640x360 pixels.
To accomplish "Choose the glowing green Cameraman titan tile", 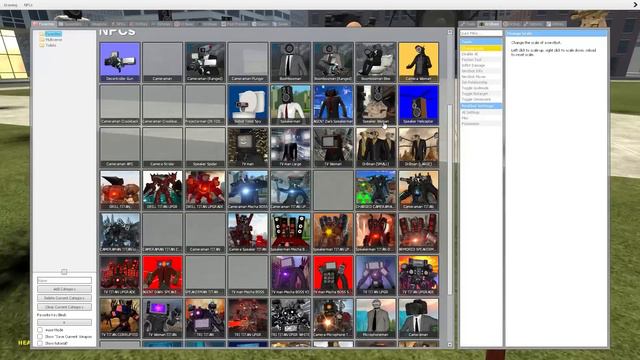I will tap(376, 190).
